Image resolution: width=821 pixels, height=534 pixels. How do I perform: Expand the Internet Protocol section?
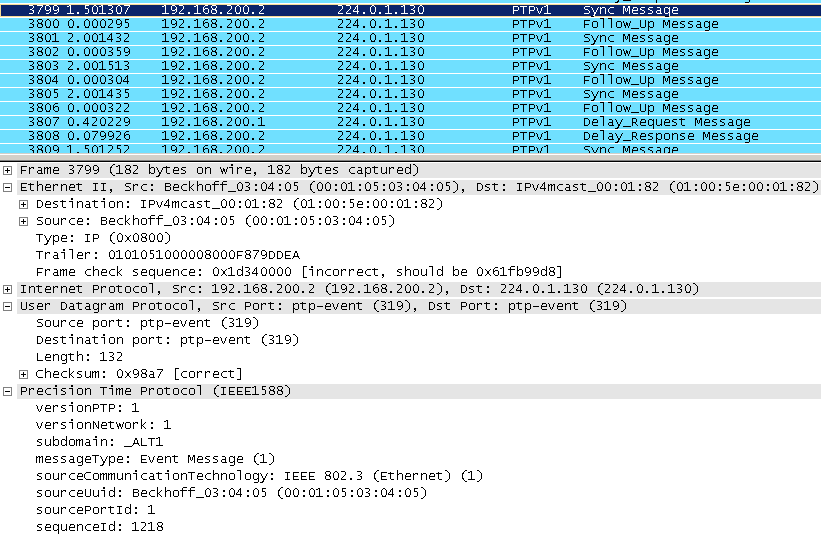pyautogui.click(x=7, y=289)
